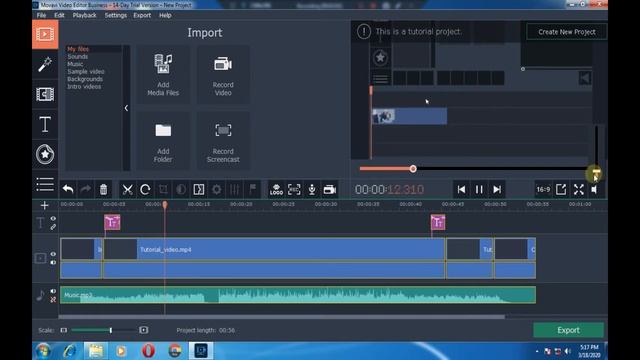640x360 pixels.
Task: Open the More tools list icon
Action: [45, 184]
